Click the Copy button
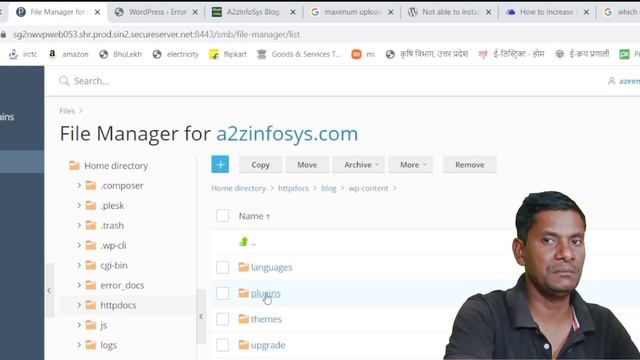Image resolution: width=640 pixels, height=360 pixels. click(x=260, y=164)
